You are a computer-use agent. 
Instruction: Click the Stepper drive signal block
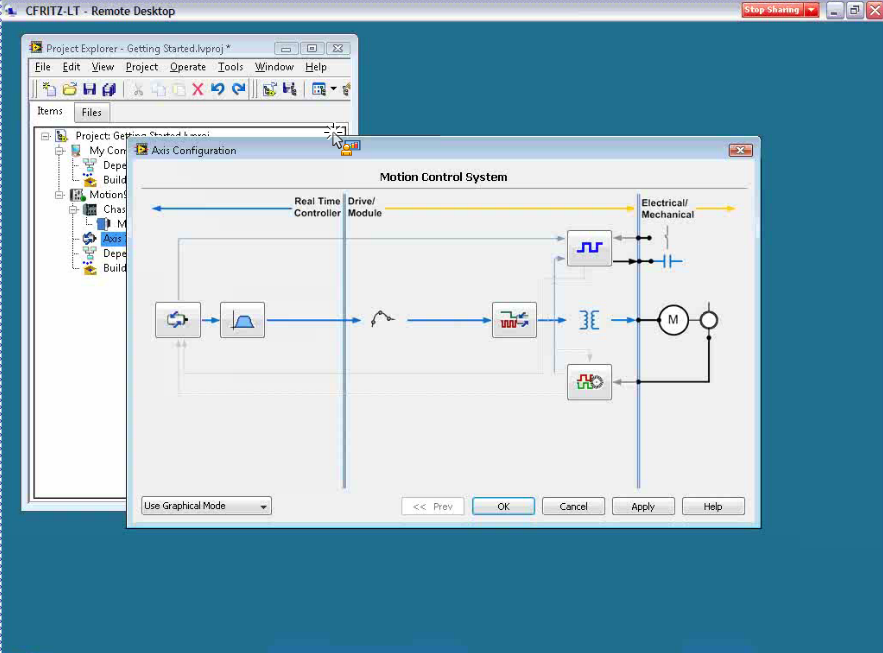514,320
